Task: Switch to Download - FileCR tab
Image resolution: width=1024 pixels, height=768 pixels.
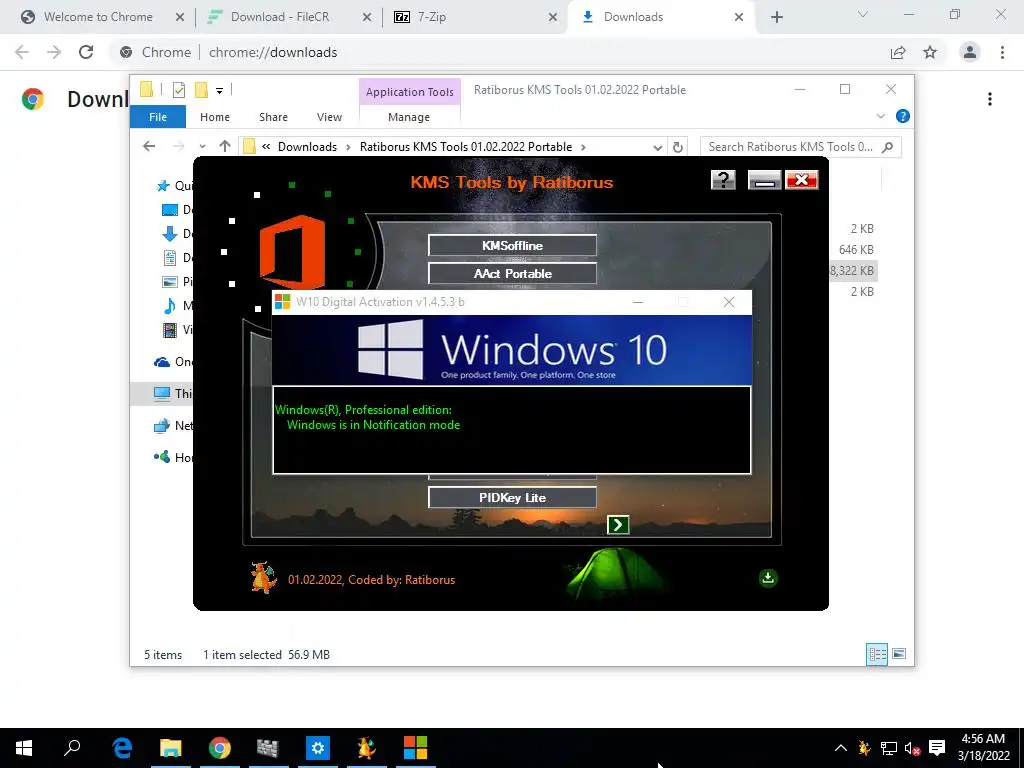Action: point(280,17)
